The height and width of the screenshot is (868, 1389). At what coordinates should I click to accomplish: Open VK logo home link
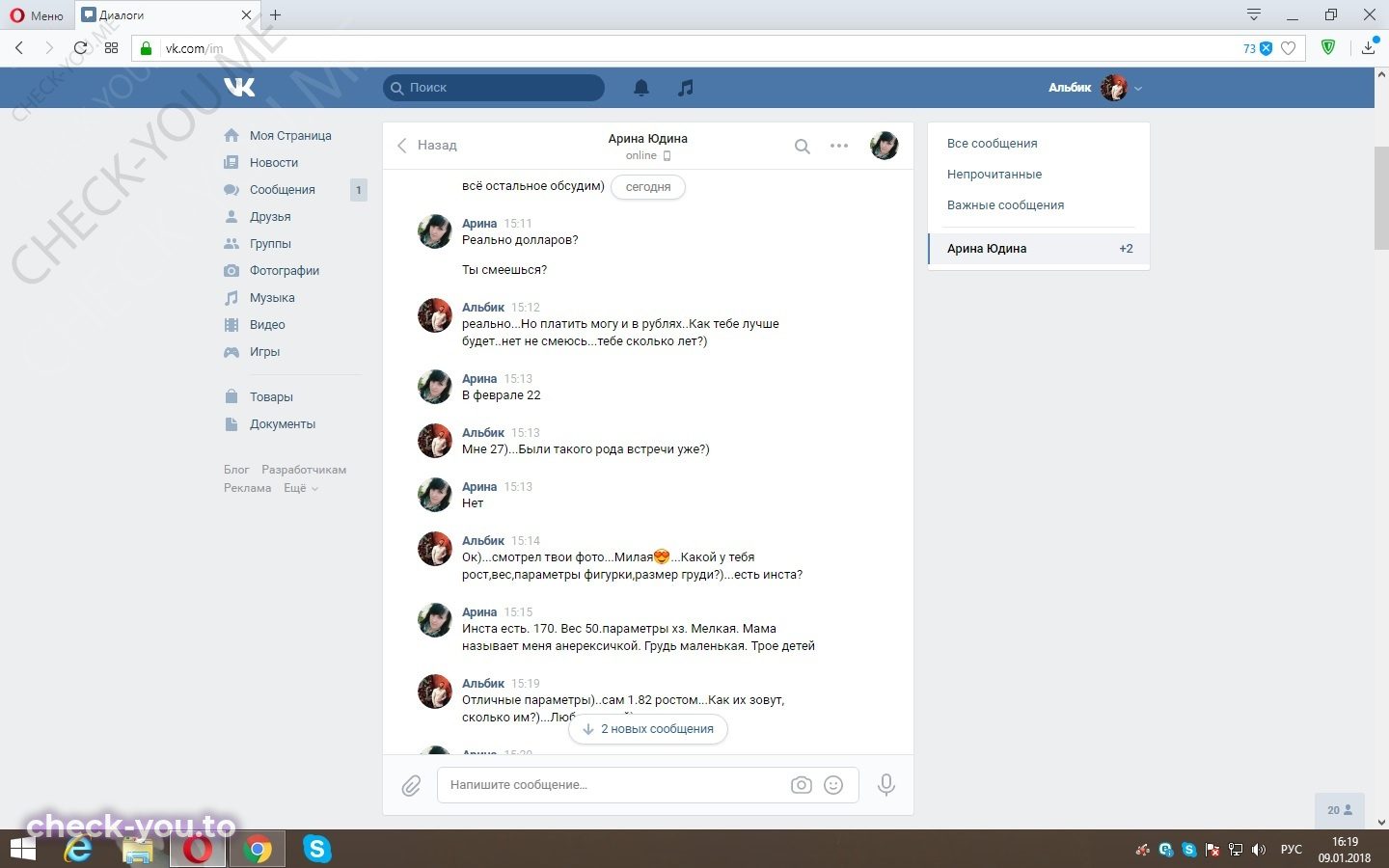pyautogui.click(x=239, y=87)
